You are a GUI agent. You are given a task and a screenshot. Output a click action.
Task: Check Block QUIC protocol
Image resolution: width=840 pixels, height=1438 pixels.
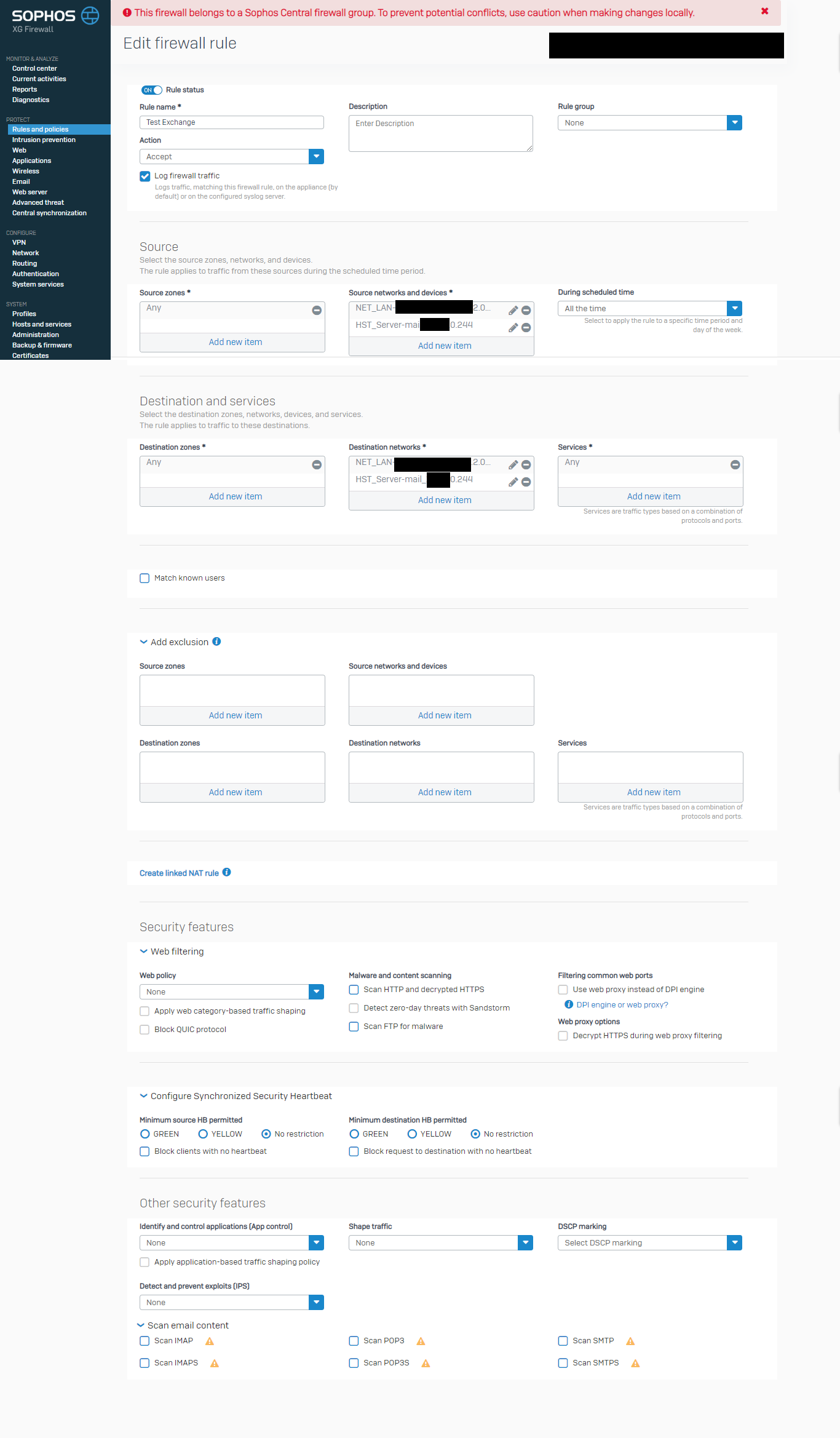pyautogui.click(x=145, y=1030)
